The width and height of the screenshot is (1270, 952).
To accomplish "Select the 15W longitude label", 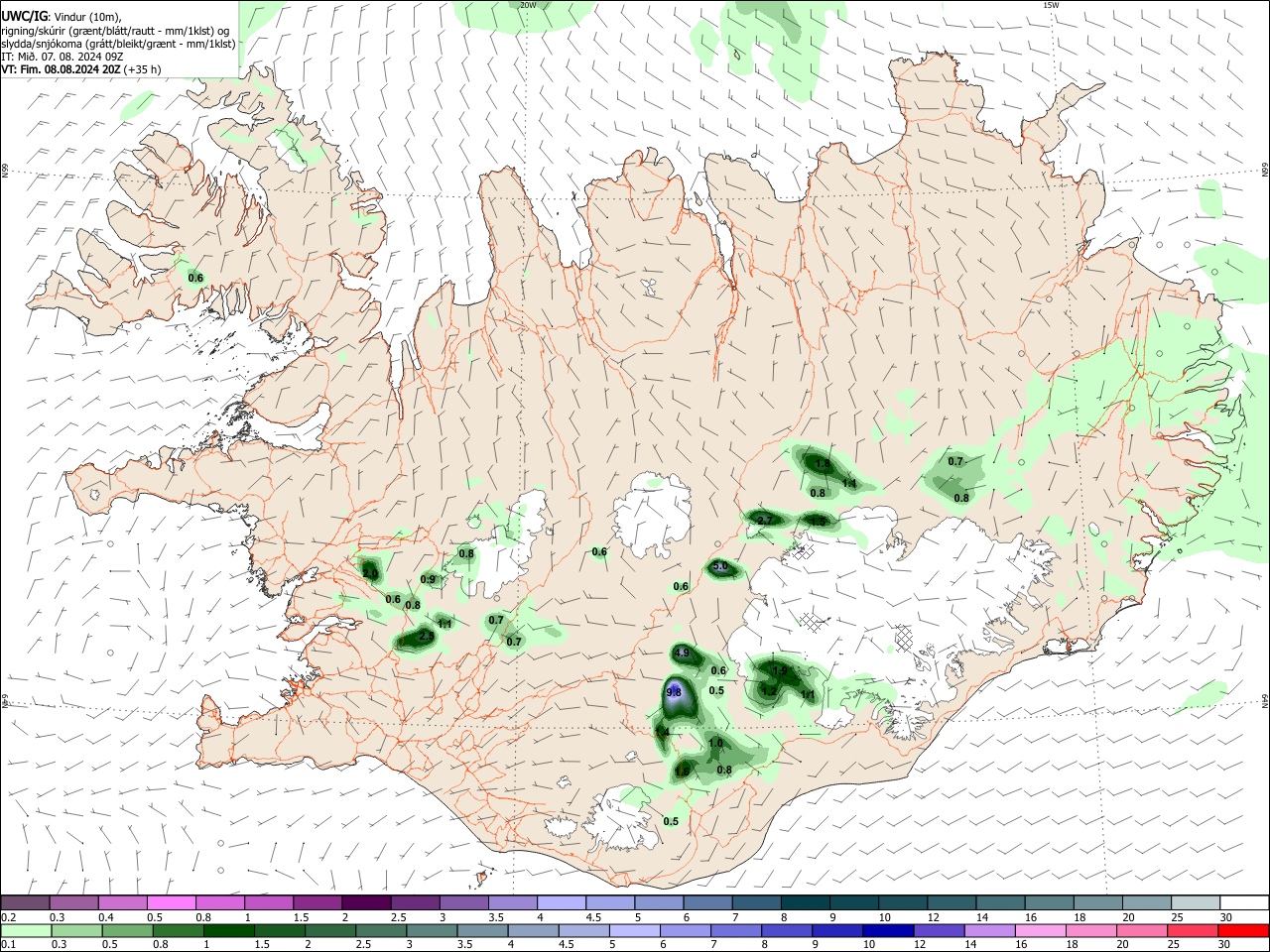I will (1051, 5).
